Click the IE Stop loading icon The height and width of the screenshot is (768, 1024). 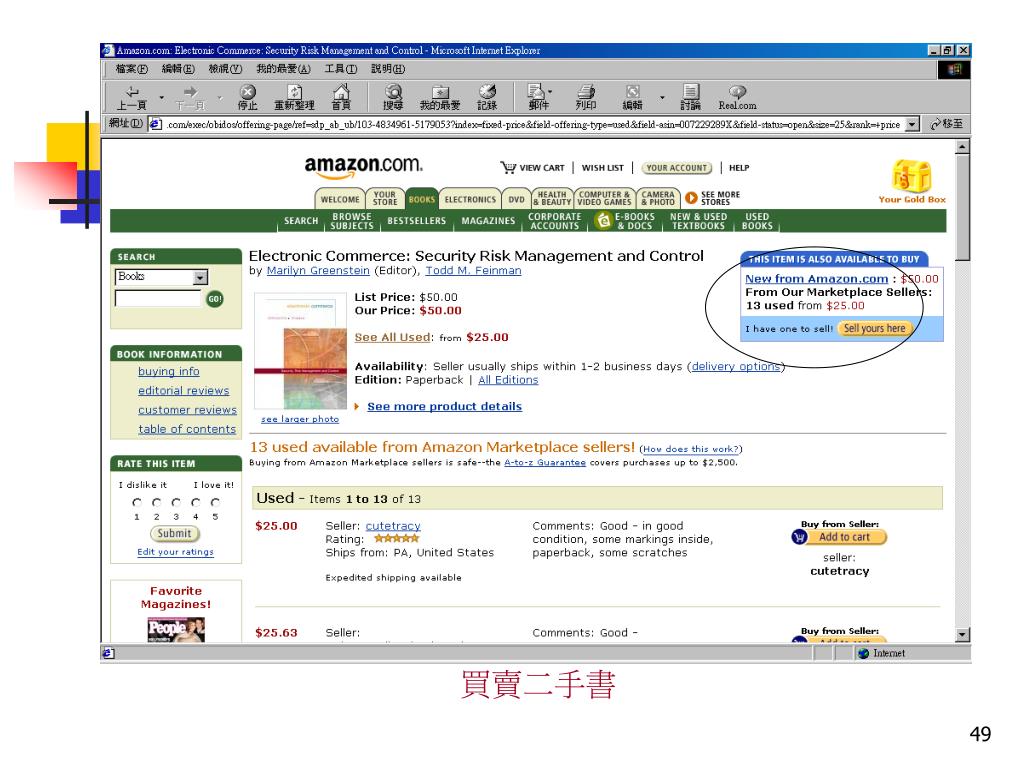point(248,92)
